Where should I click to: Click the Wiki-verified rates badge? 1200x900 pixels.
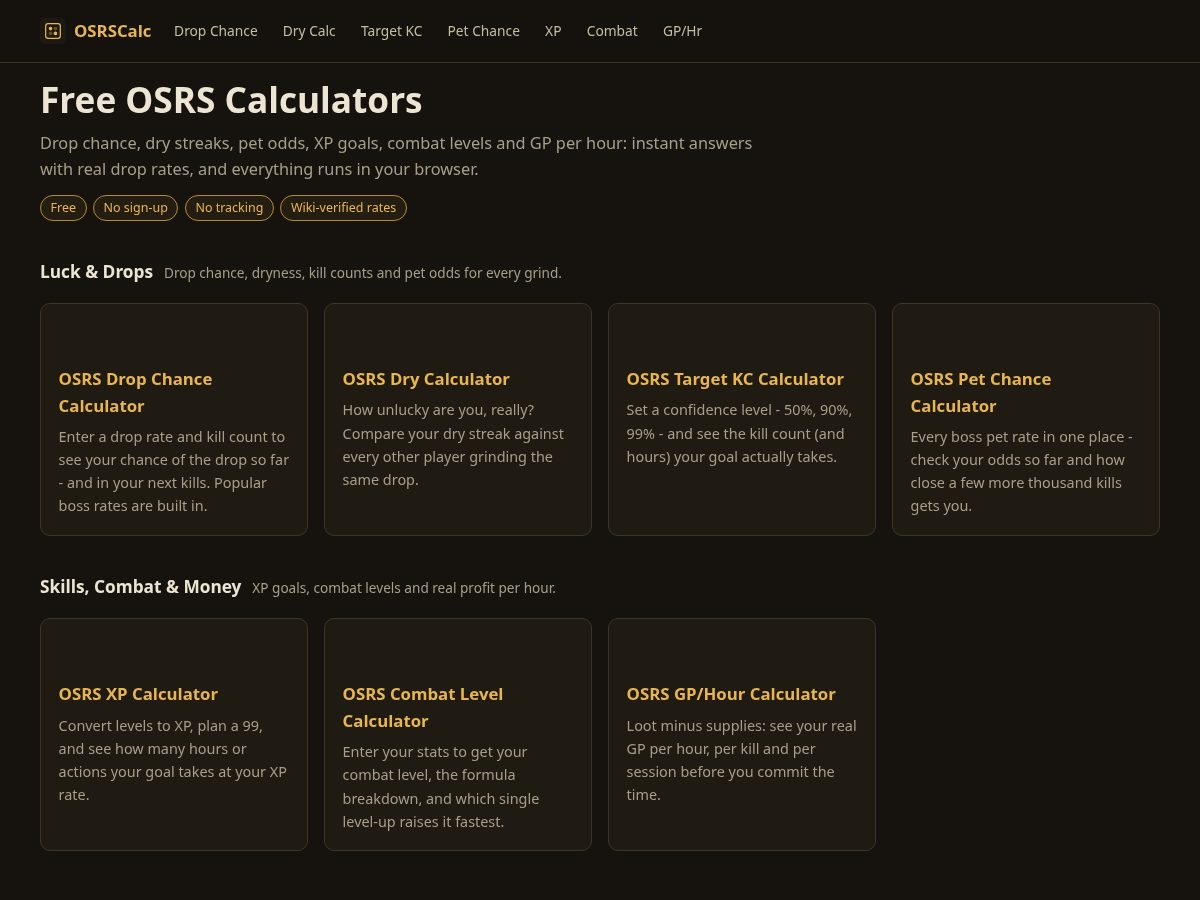point(343,208)
